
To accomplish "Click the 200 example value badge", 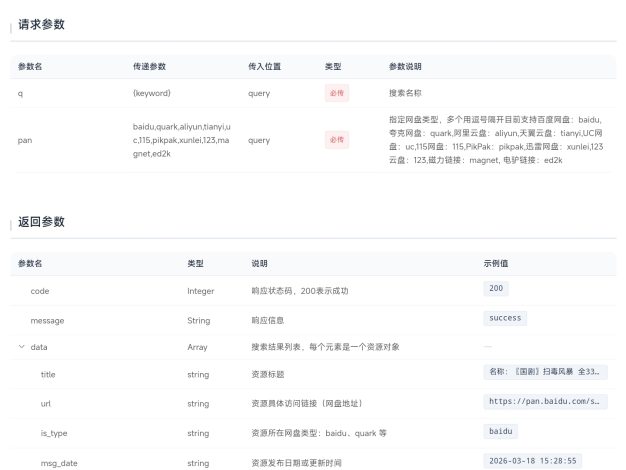I will (x=496, y=288).
